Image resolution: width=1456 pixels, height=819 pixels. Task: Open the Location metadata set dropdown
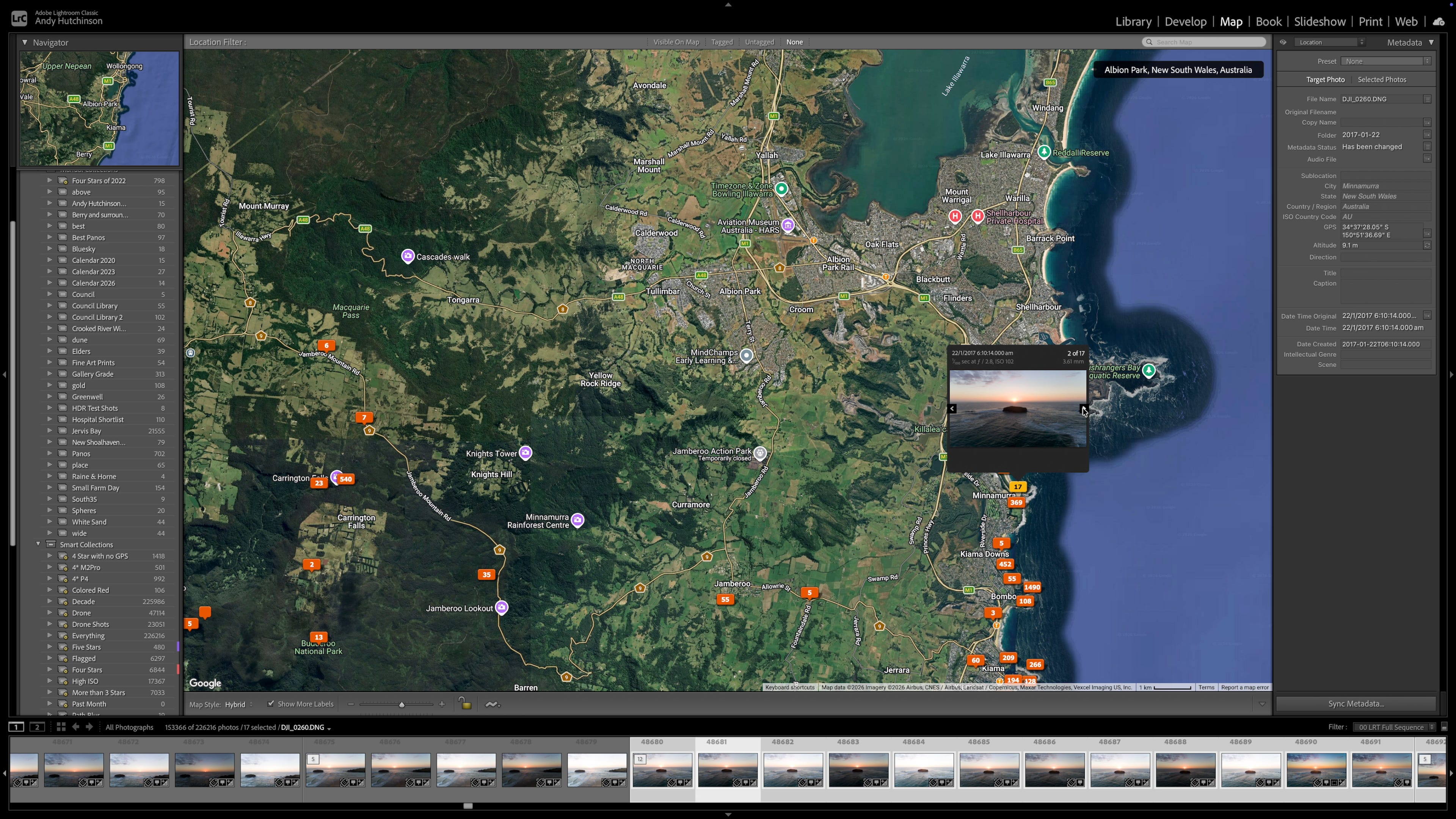[1330, 42]
